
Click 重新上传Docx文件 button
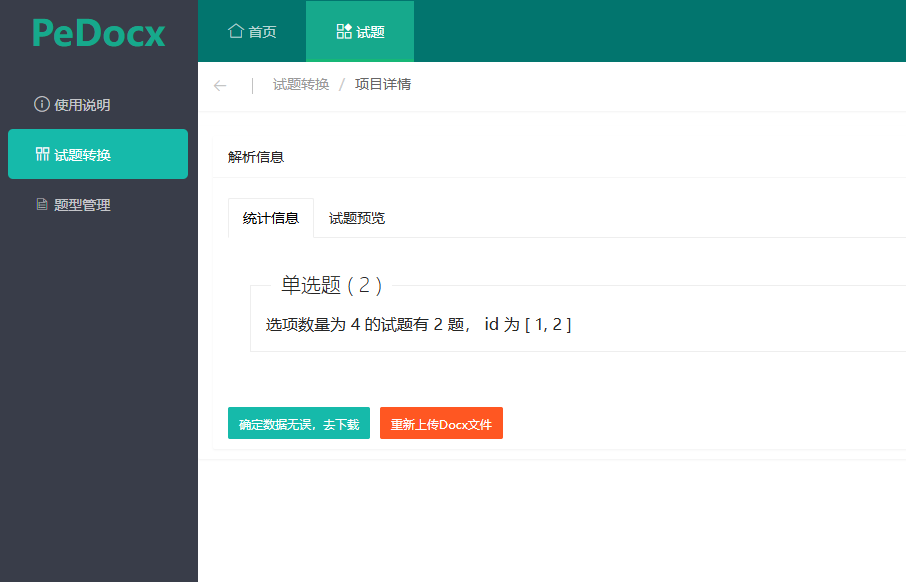point(441,423)
